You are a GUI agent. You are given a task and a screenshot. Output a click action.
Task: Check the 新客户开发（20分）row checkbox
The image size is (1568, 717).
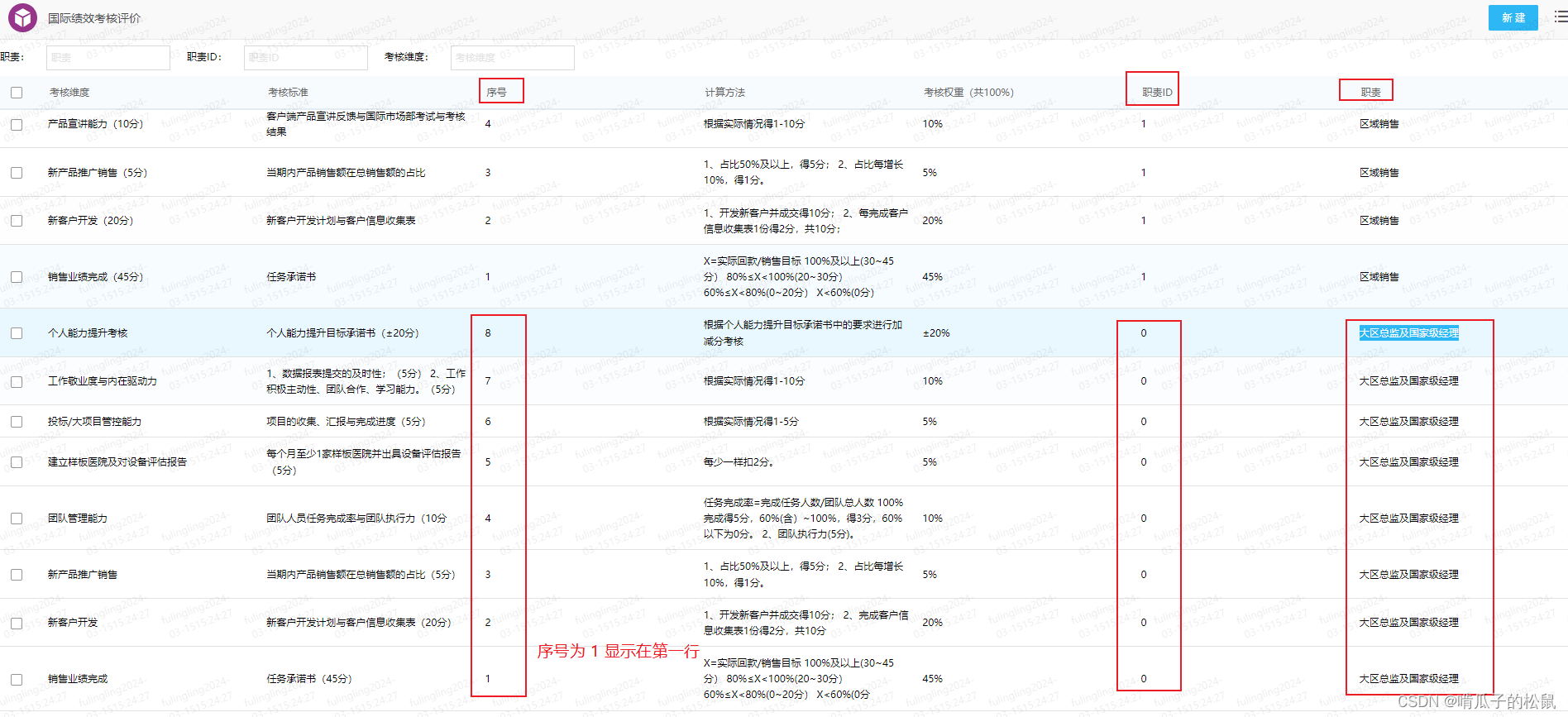[x=17, y=221]
